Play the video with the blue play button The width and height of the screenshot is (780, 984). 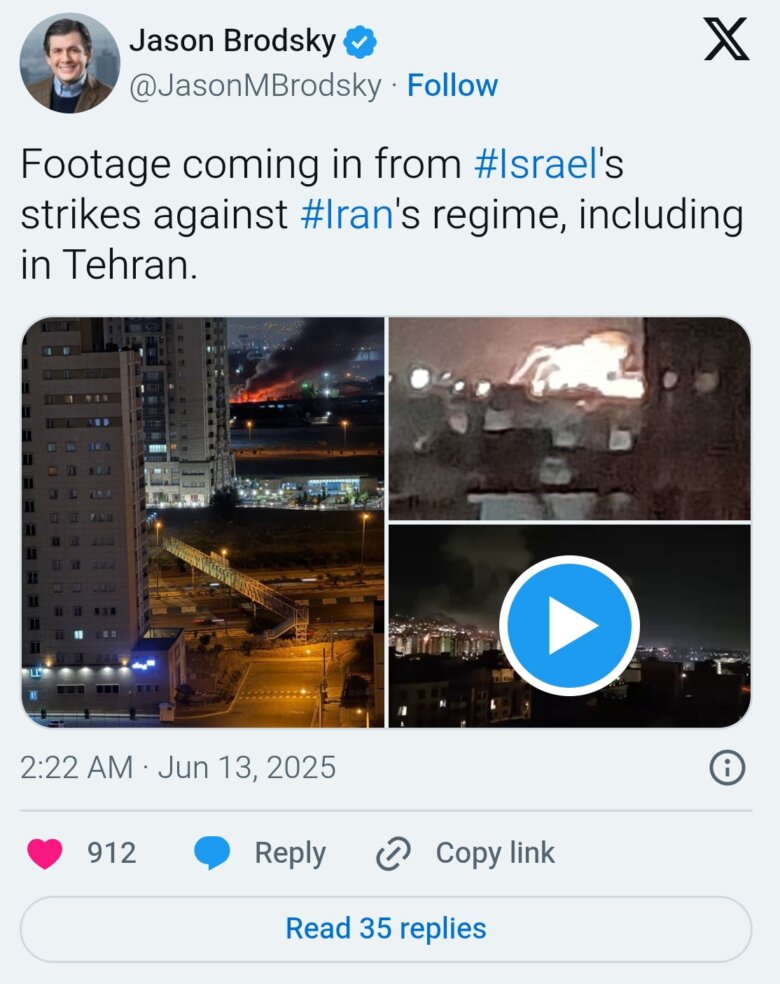(x=569, y=626)
